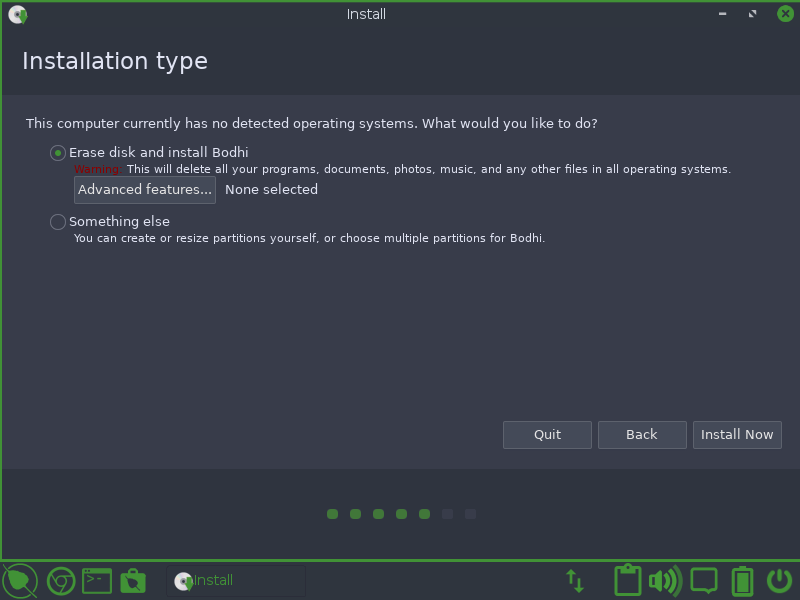The width and height of the screenshot is (800, 600).
Task: Open the software store bag icon
Action: click(x=133, y=581)
